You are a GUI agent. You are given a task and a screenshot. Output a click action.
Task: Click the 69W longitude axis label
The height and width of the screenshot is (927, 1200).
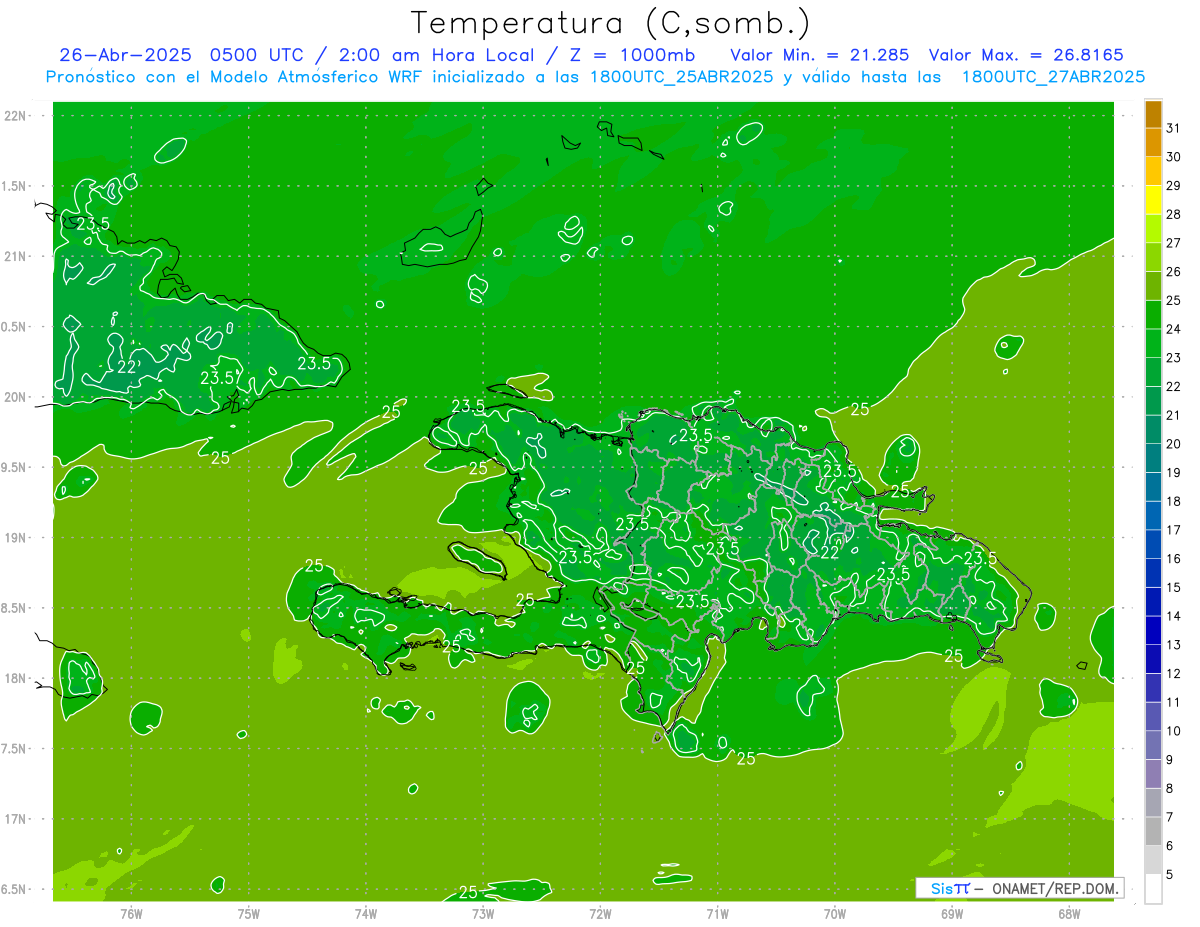[952, 913]
